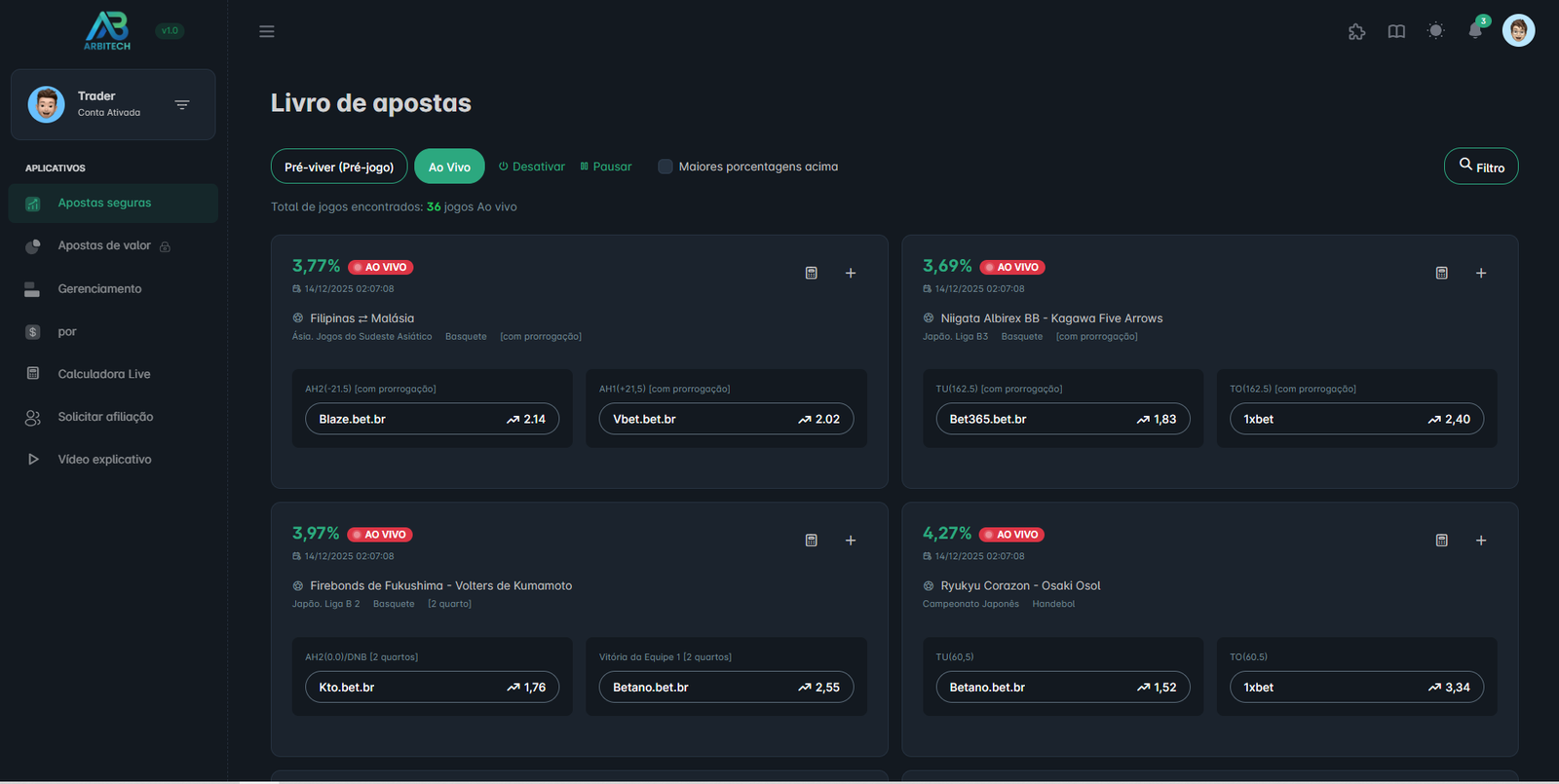Click plus icon on Niigata Albirex card
The width and height of the screenshot is (1559, 784).
[x=1480, y=273]
